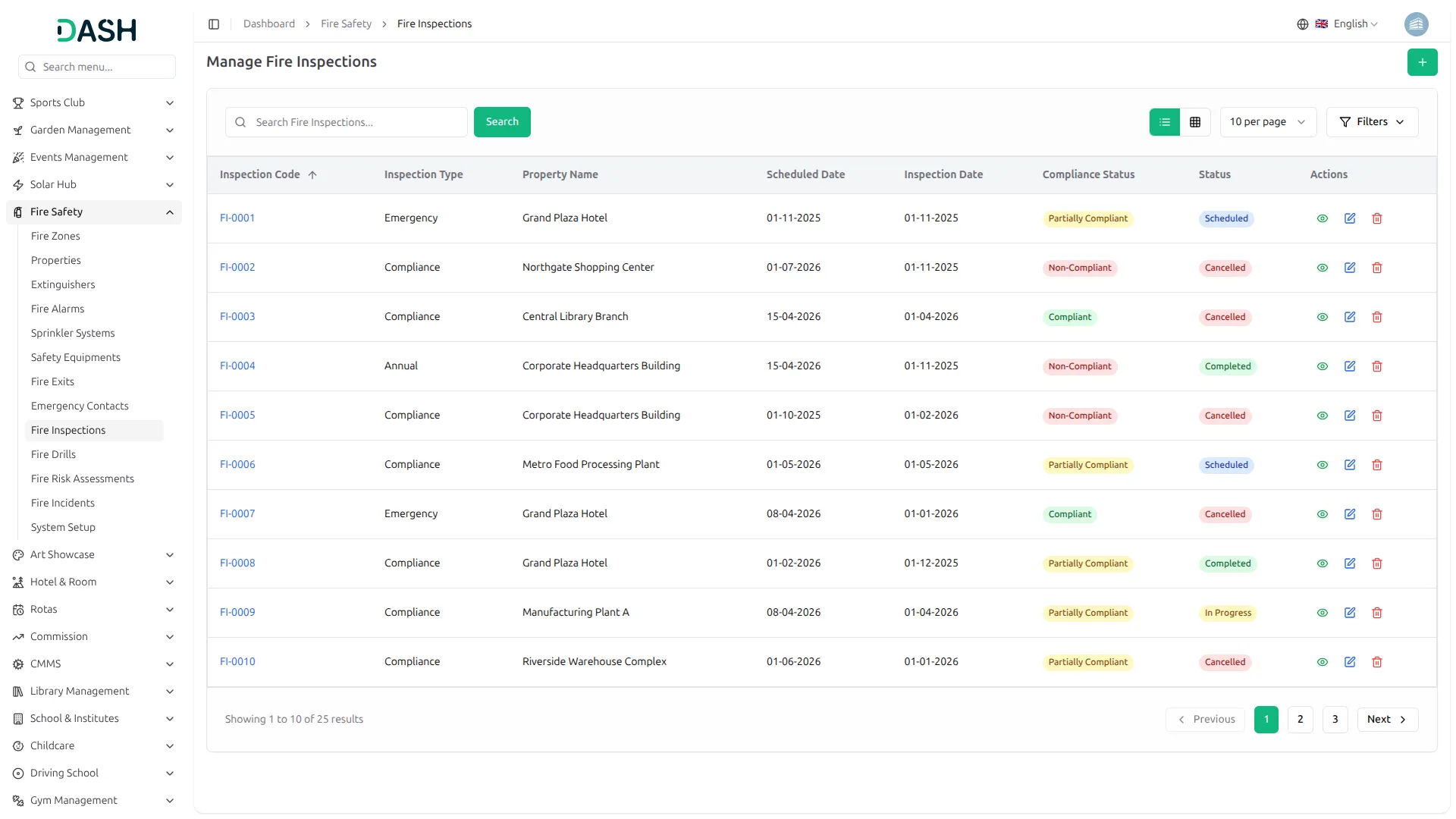The height and width of the screenshot is (819, 1456).
Task: Edit inspection FI-0008
Action: (x=1349, y=563)
